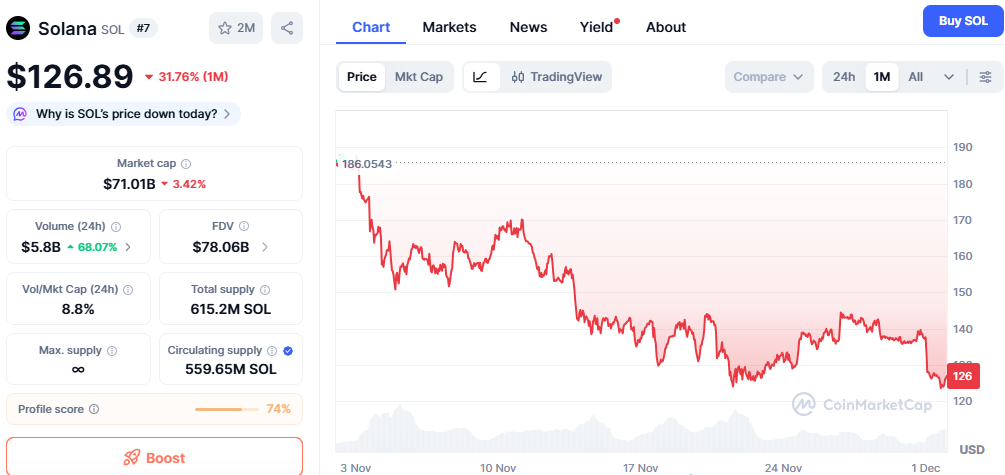
Task: Switch chart to Price view
Action: coord(362,77)
